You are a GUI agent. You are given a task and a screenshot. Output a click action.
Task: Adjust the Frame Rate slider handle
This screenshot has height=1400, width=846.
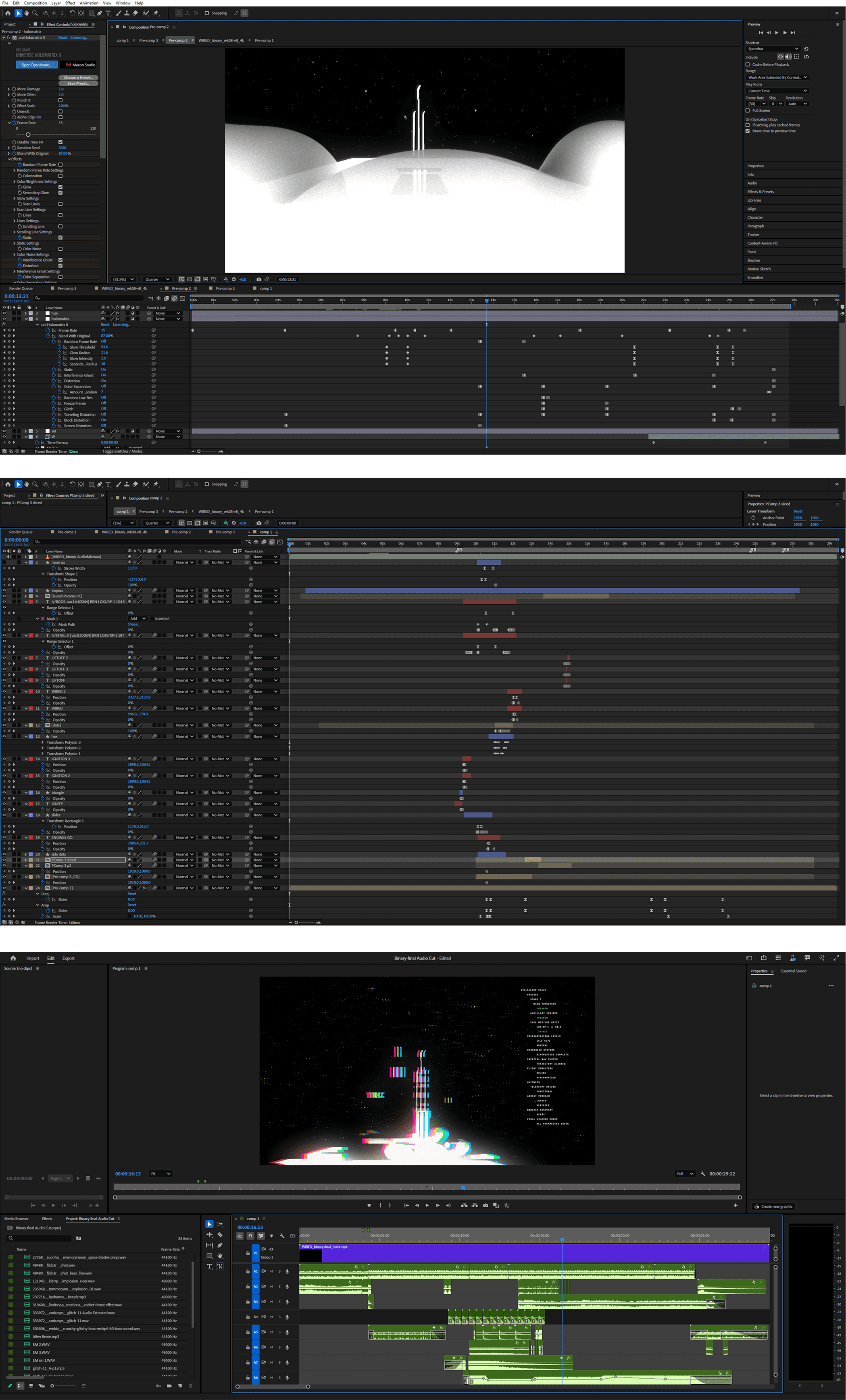(28, 135)
